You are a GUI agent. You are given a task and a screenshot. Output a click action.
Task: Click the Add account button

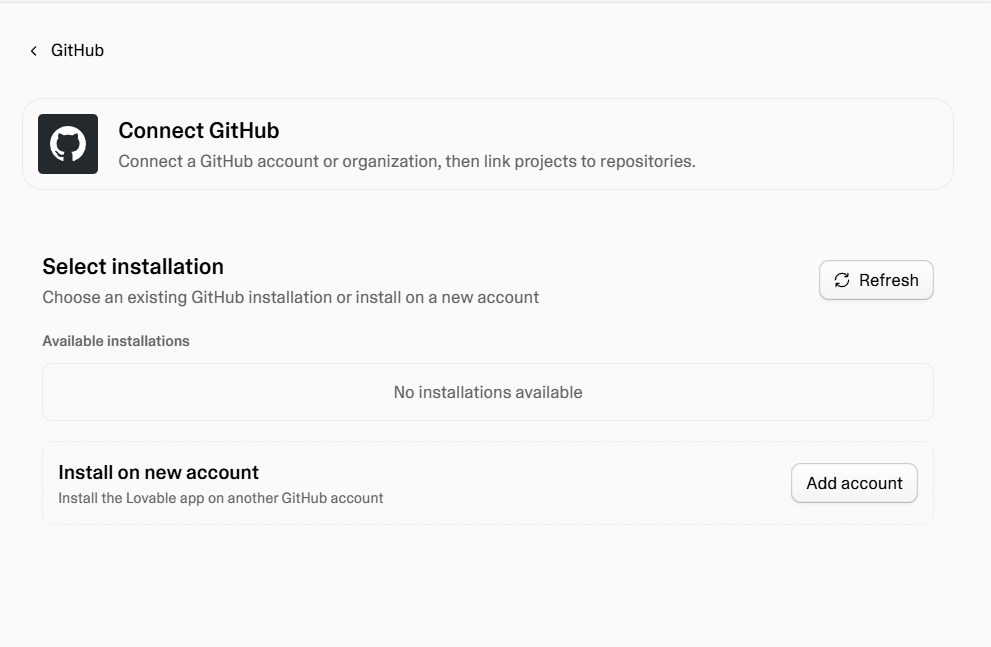click(854, 483)
